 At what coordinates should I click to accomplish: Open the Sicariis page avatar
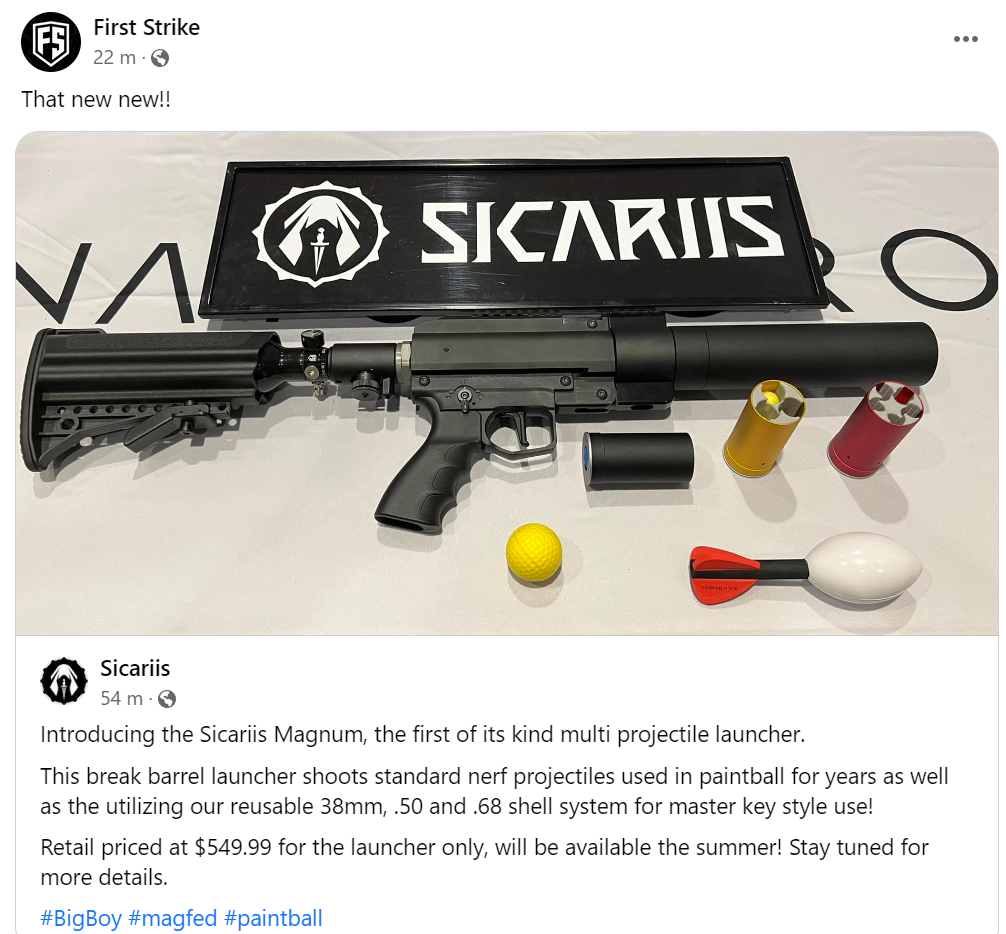(64, 681)
